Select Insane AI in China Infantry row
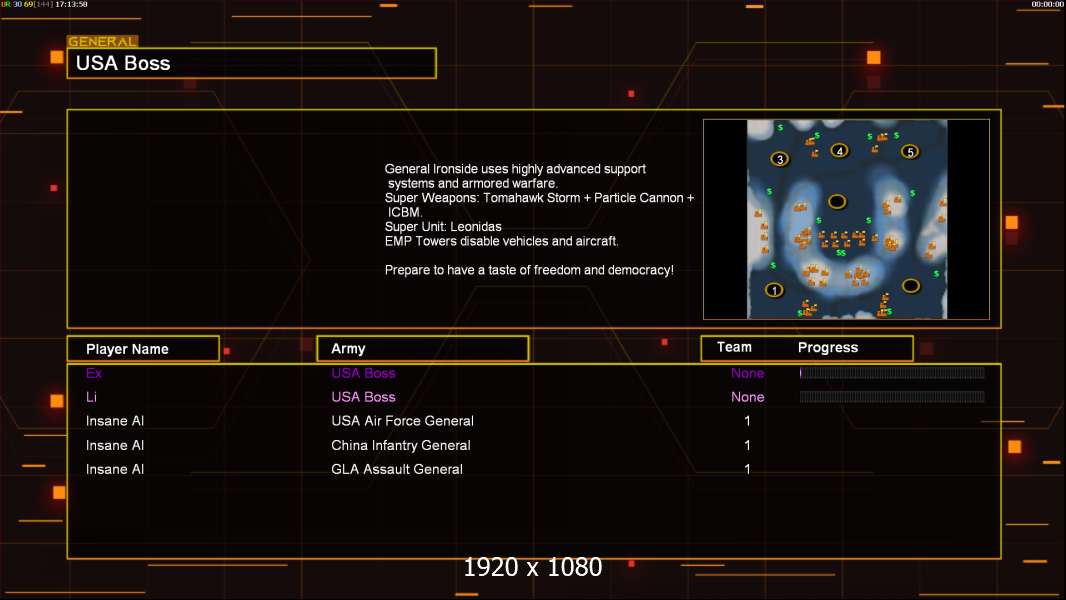This screenshot has height=600, width=1066. 115,445
